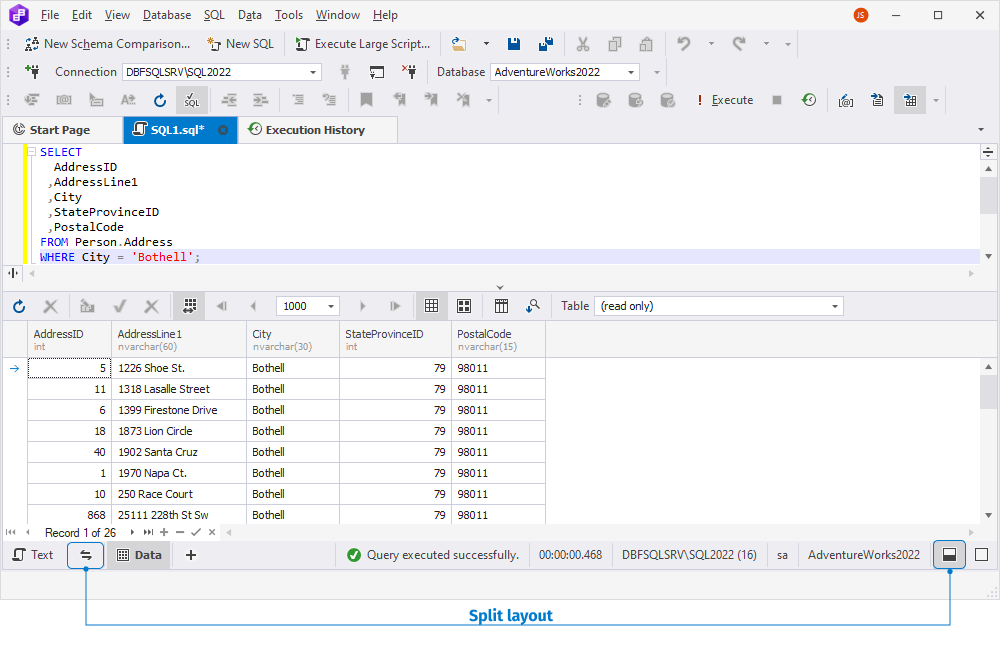Viewport: 1000px width, 647px height.
Task: Click the Paste clipboard icon
Action: pyautogui.click(x=646, y=44)
